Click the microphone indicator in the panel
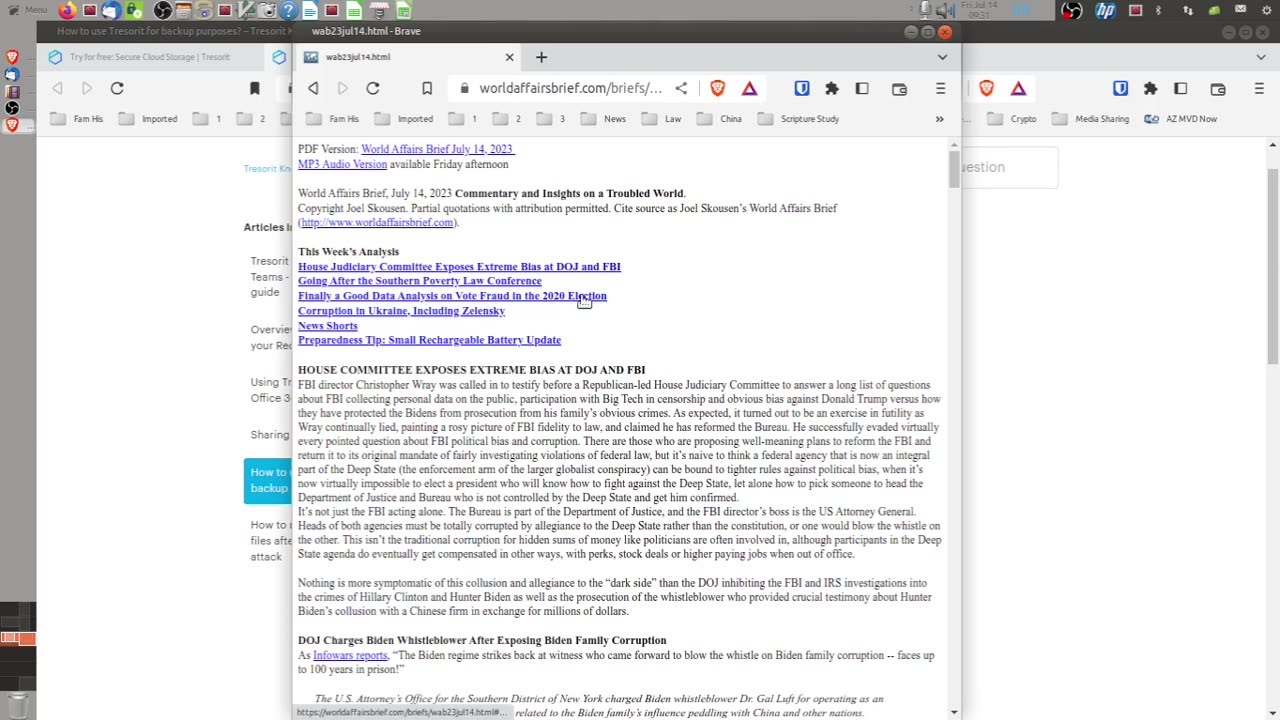Viewport: 1280px width, 720px height. tap(926, 10)
